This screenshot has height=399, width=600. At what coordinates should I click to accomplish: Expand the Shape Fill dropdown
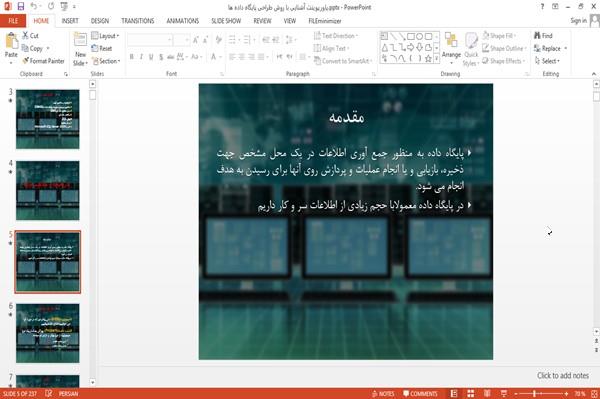pyautogui.click(x=499, y=36)
